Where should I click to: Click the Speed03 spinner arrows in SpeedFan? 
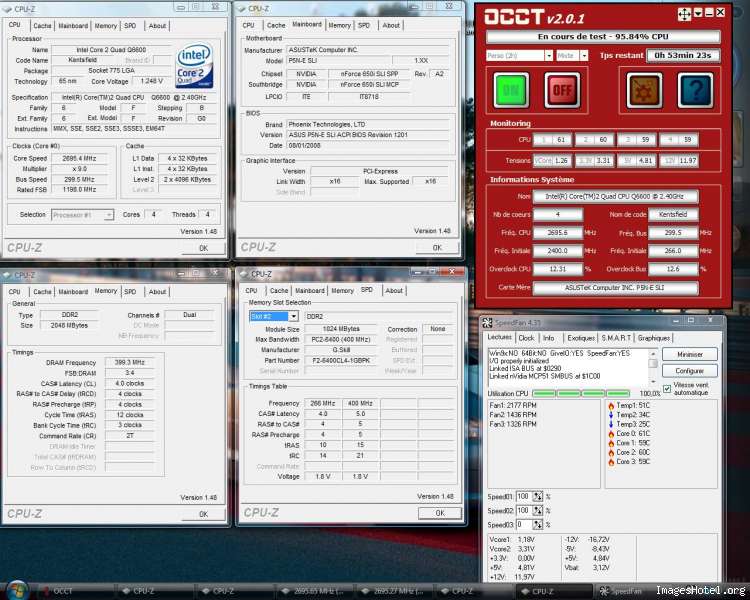point(538,524)
